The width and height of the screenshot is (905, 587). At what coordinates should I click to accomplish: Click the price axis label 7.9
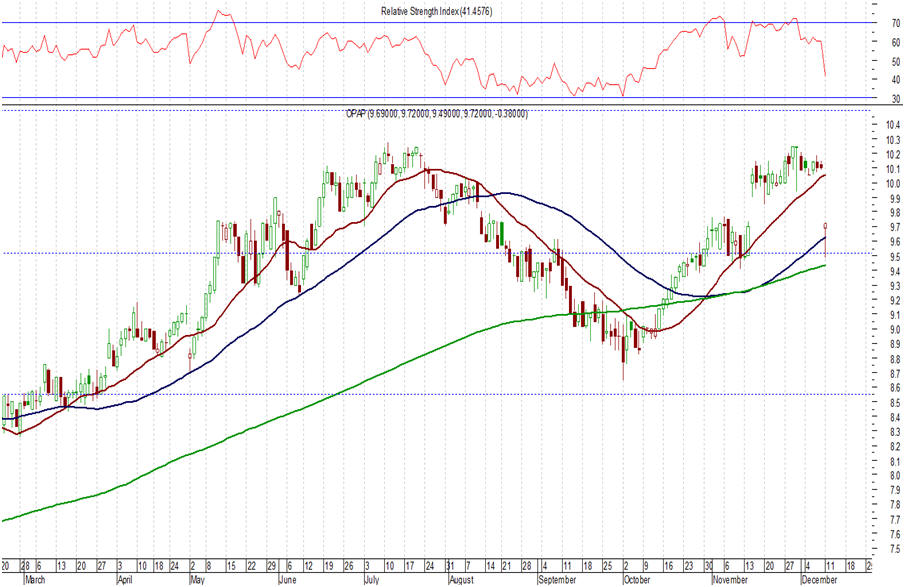895,490
